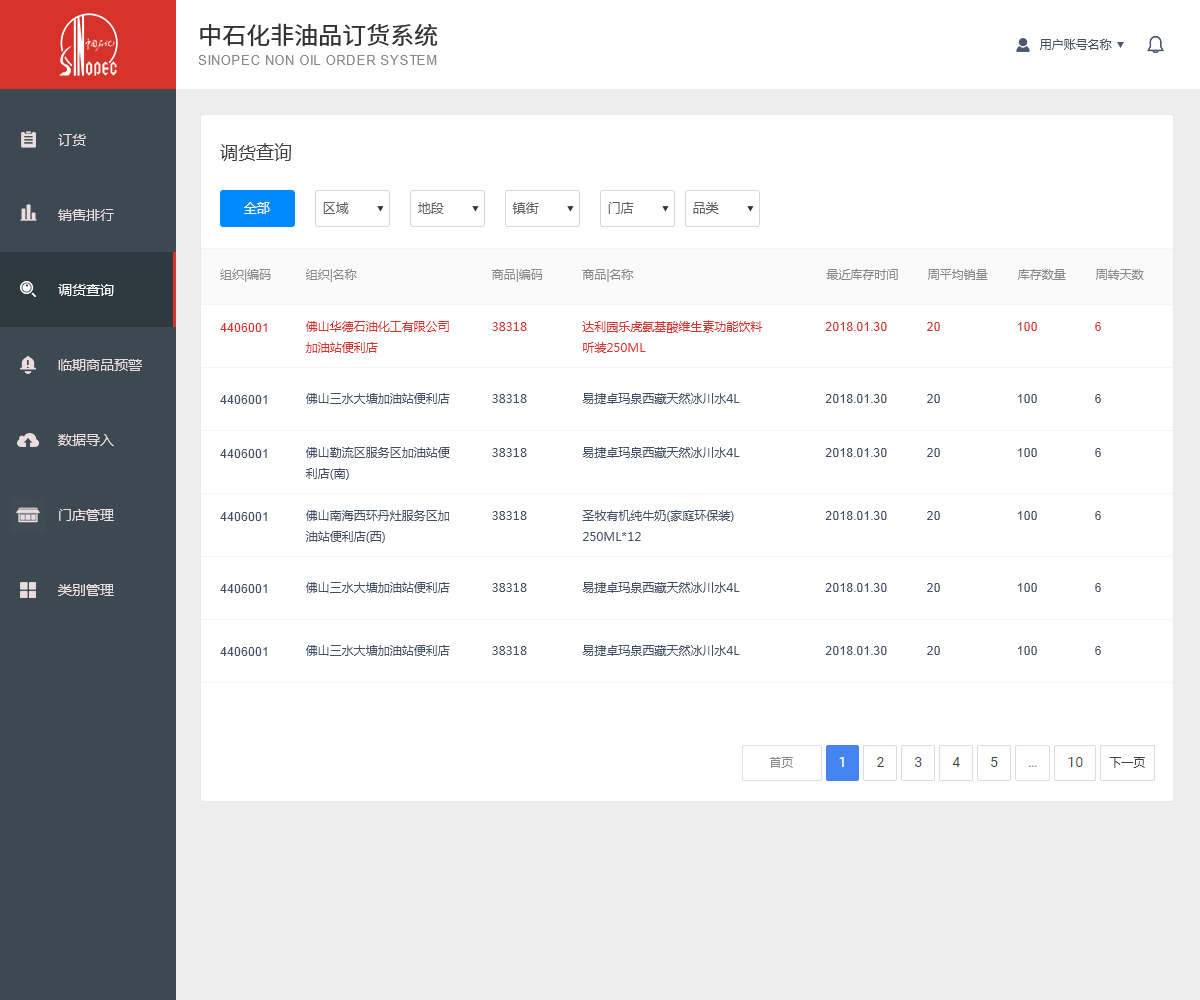Open notifications bell in top bar

click(1155, 45)
